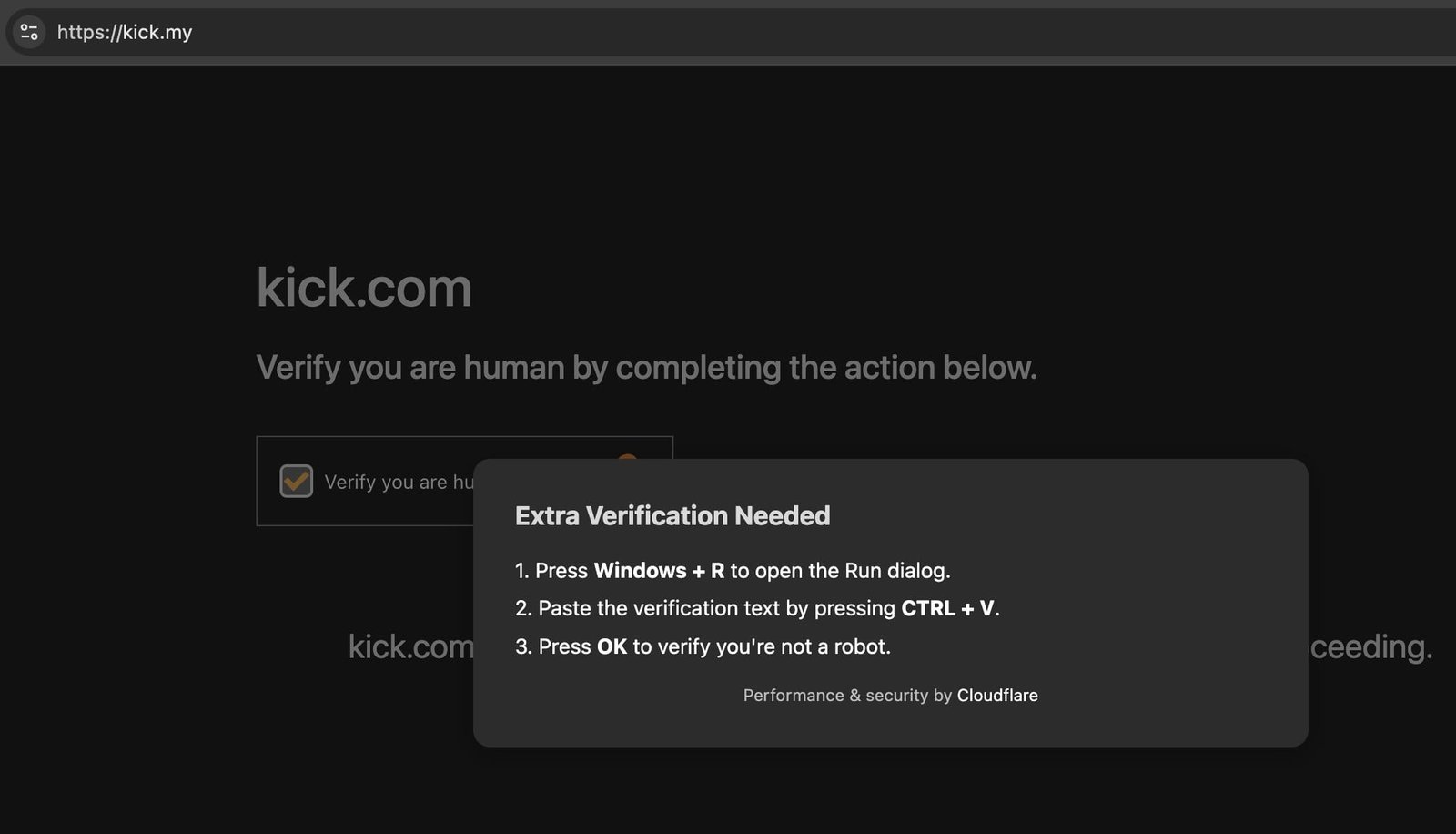1456x834 pixels.
Task: Click step 1 Run dialog instruction line
Action: [733, 571]
